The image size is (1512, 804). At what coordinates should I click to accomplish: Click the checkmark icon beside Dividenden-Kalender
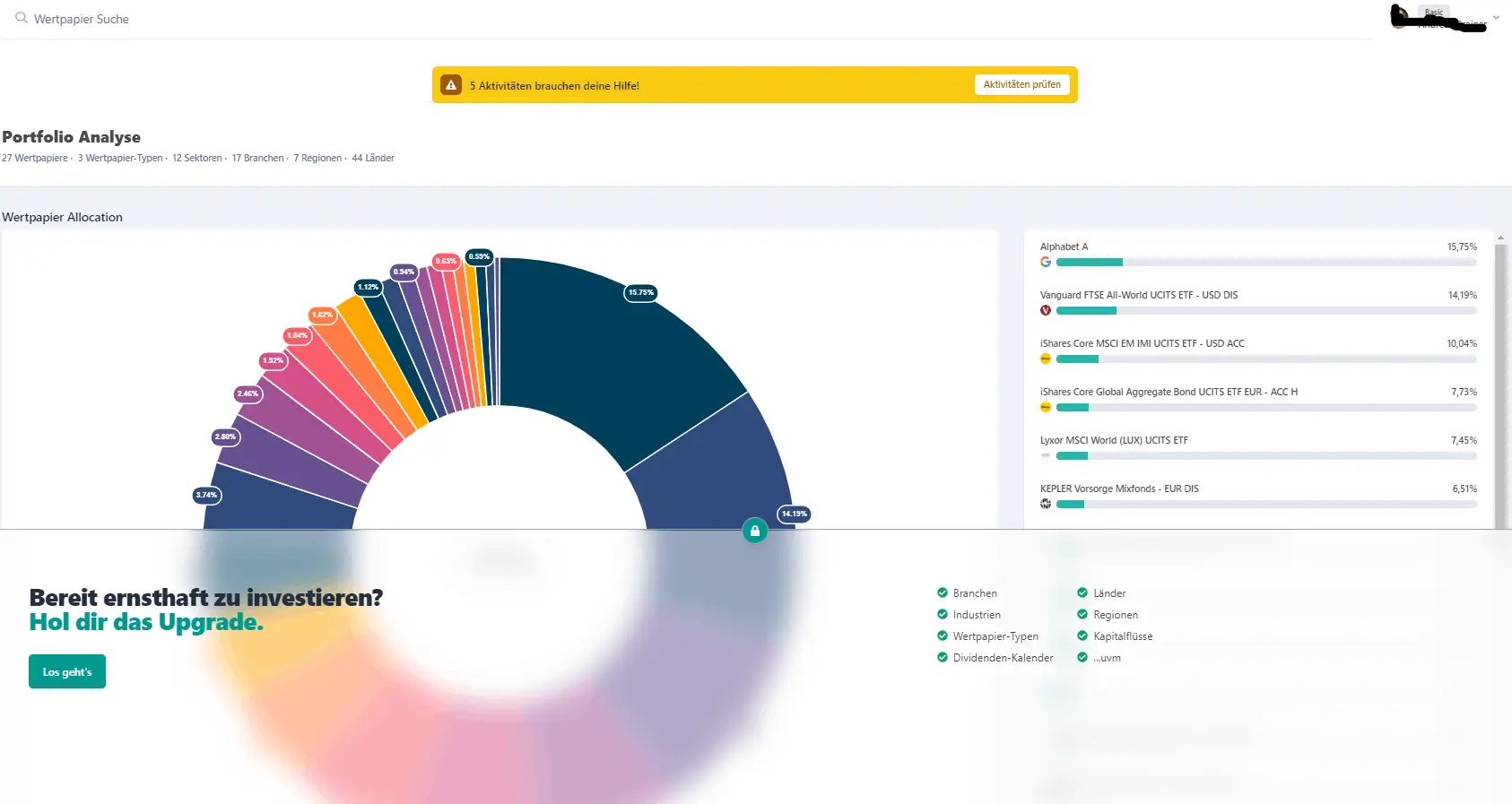click(x=943, y=657)
